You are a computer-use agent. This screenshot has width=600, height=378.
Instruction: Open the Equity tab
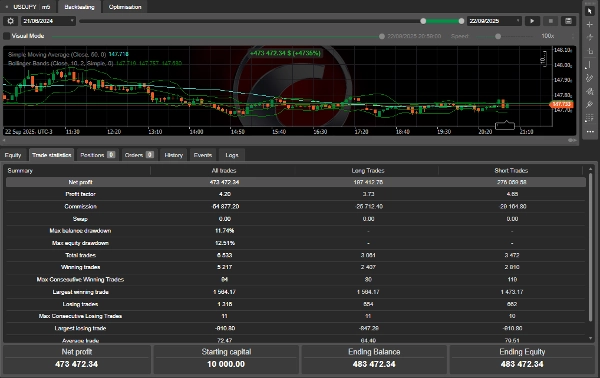(x=13, y=155)
